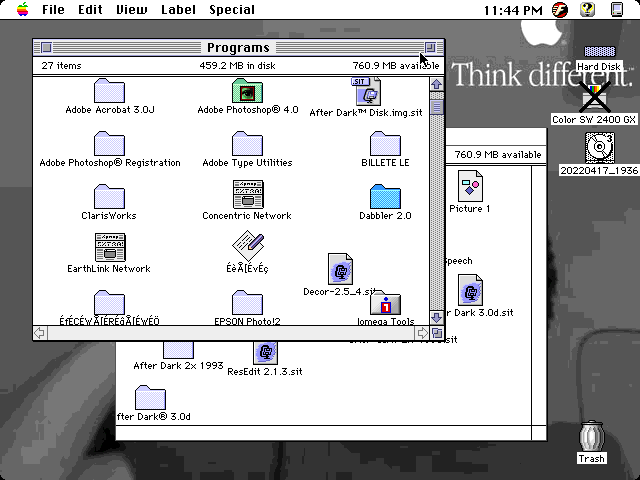The height and width of the screenshot is (480, 640).
Task: Select the 20220417_1936 disc icon
Action: click(x=600, y=147)
